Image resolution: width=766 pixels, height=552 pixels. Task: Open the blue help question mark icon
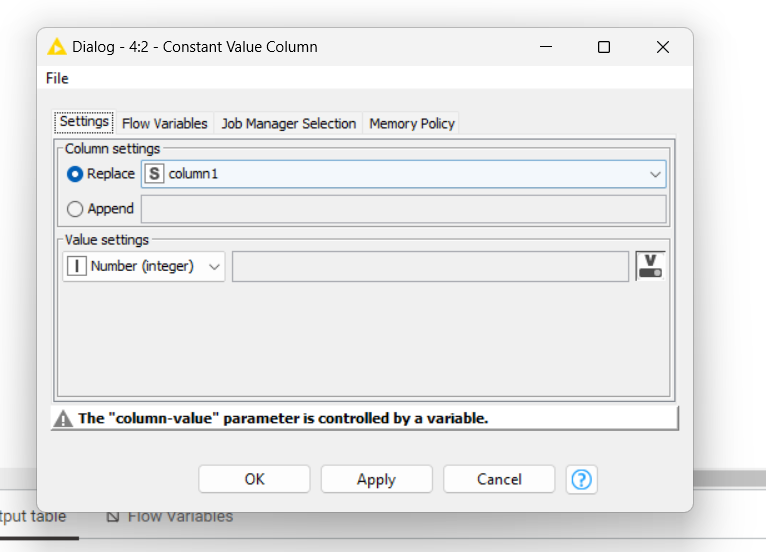[581, 479]
